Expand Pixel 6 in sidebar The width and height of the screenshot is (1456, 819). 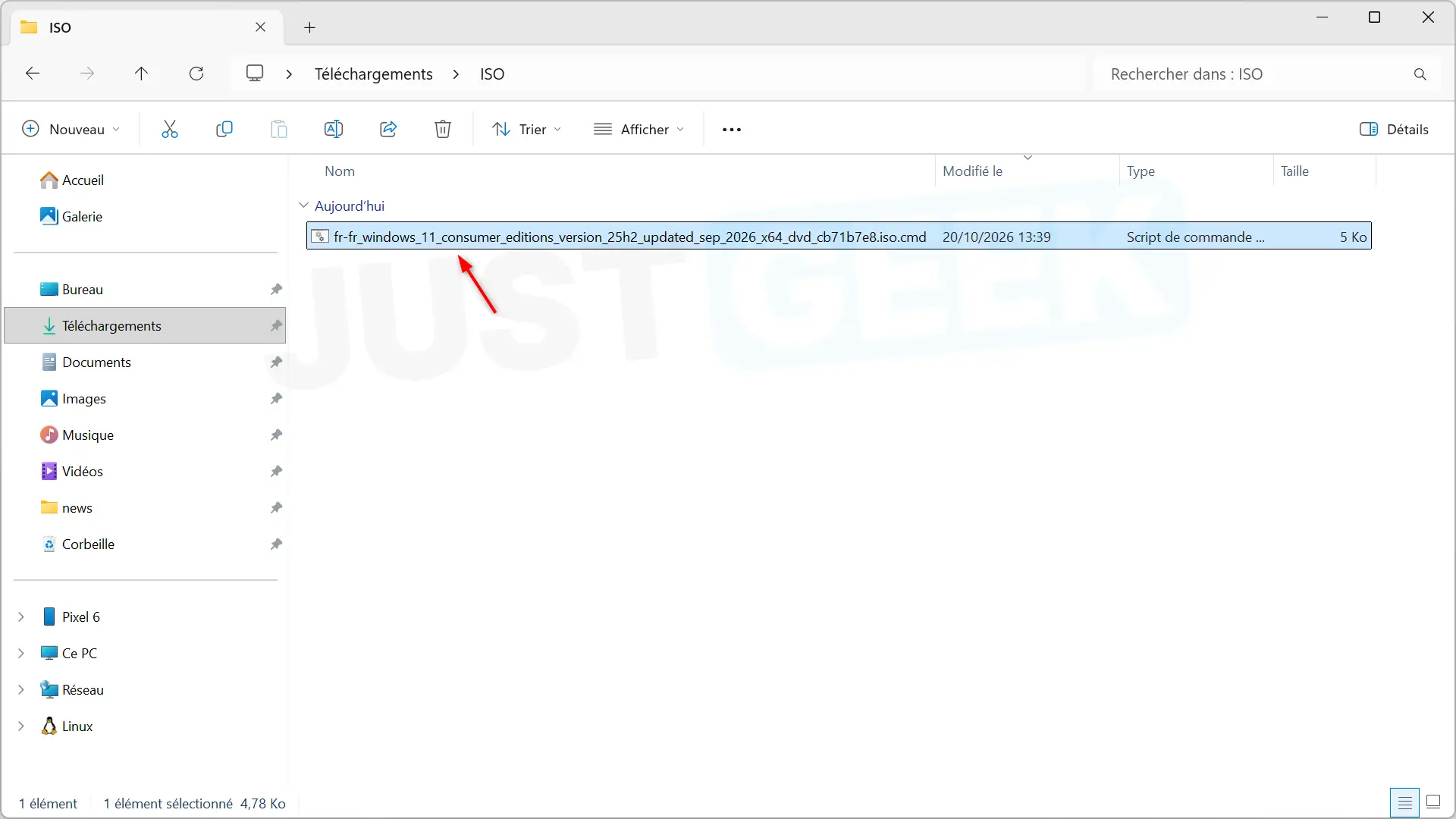click(21, 617)
